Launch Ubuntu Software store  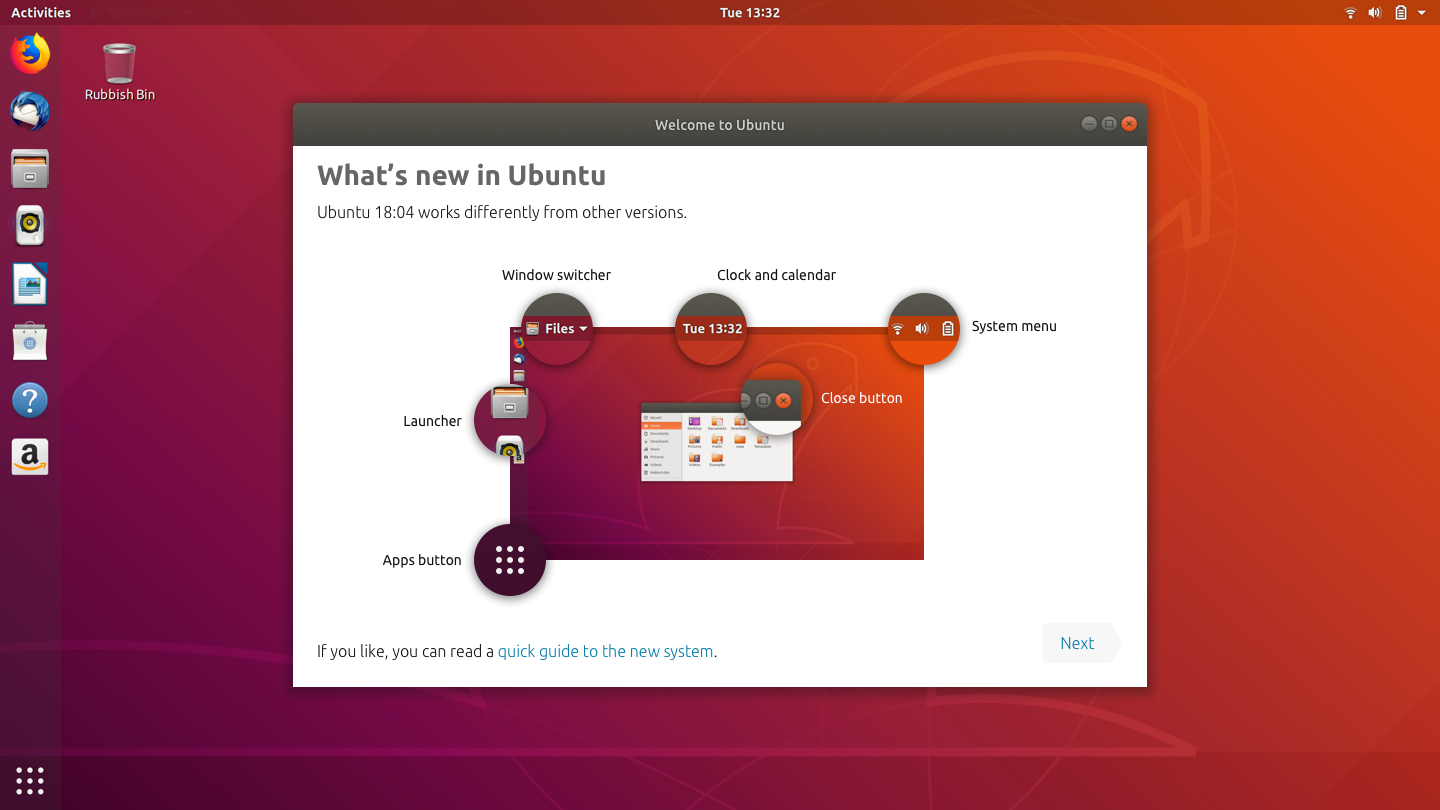(30, 341)
